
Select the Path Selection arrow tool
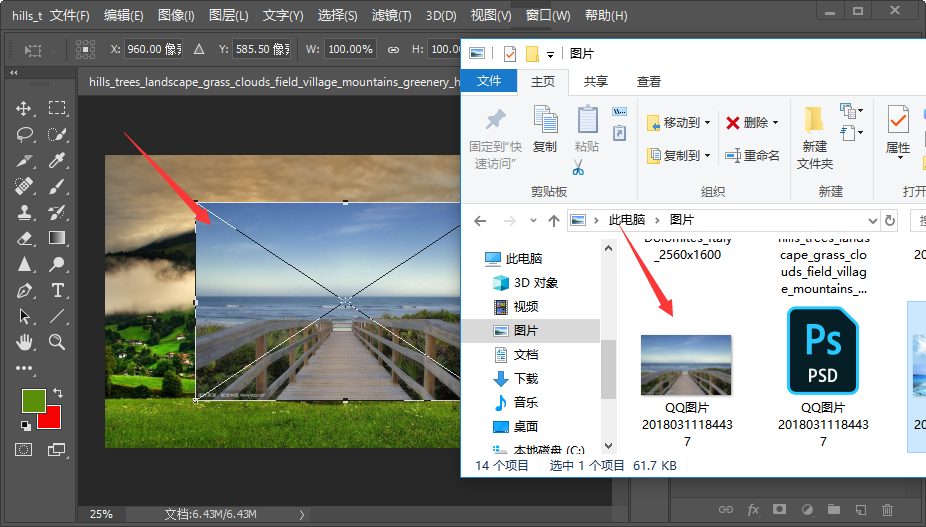click(x=24, y=316)
